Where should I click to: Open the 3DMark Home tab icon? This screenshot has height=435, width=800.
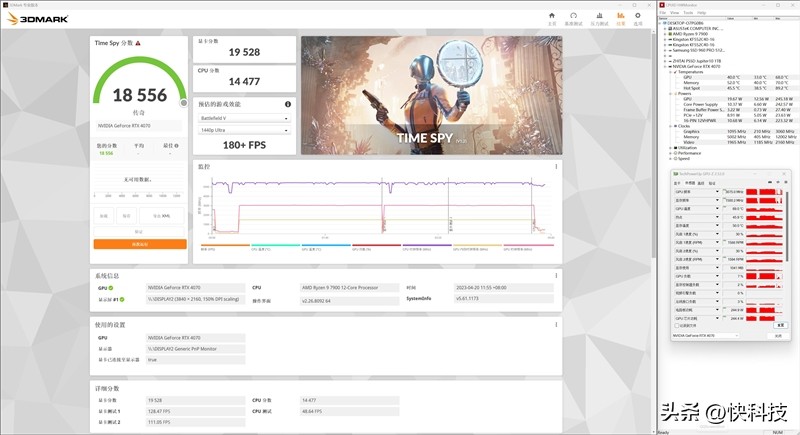(x=552, y=16)
